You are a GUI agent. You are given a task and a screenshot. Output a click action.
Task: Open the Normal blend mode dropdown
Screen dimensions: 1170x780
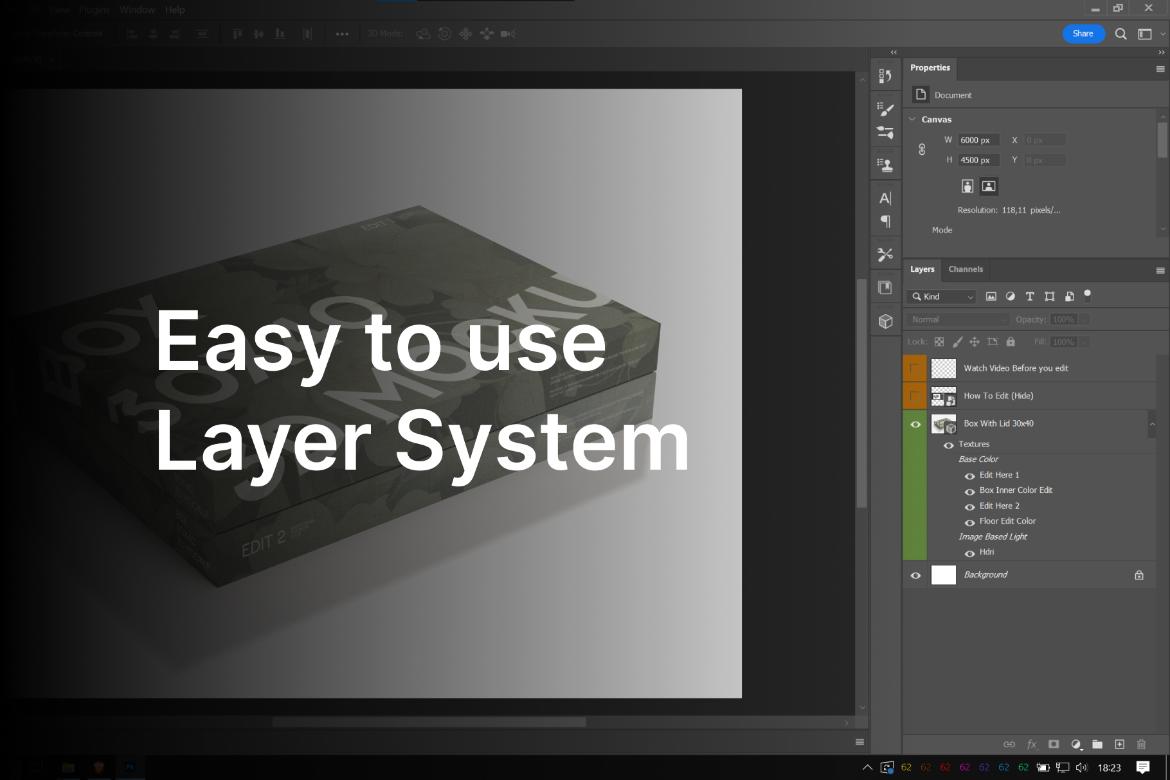pos(959,319)
